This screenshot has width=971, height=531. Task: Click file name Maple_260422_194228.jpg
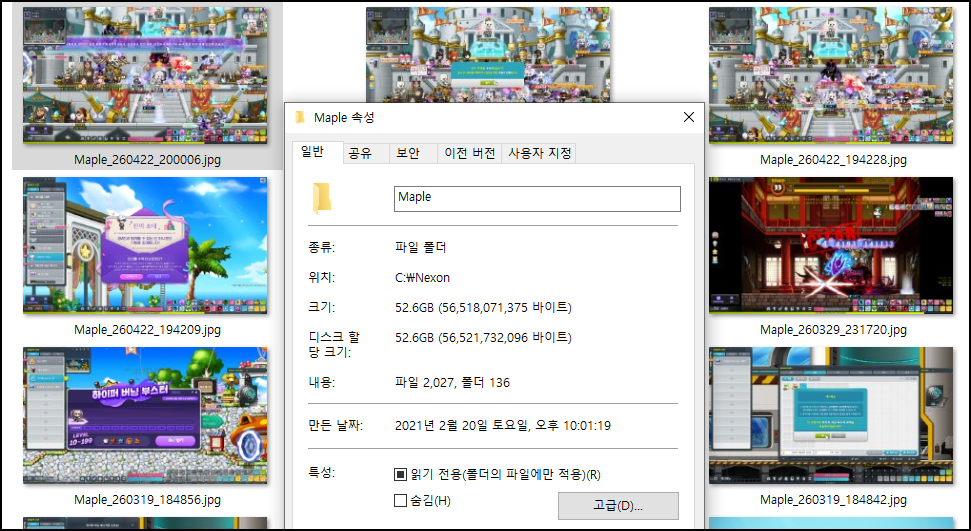tap(833, 160)
